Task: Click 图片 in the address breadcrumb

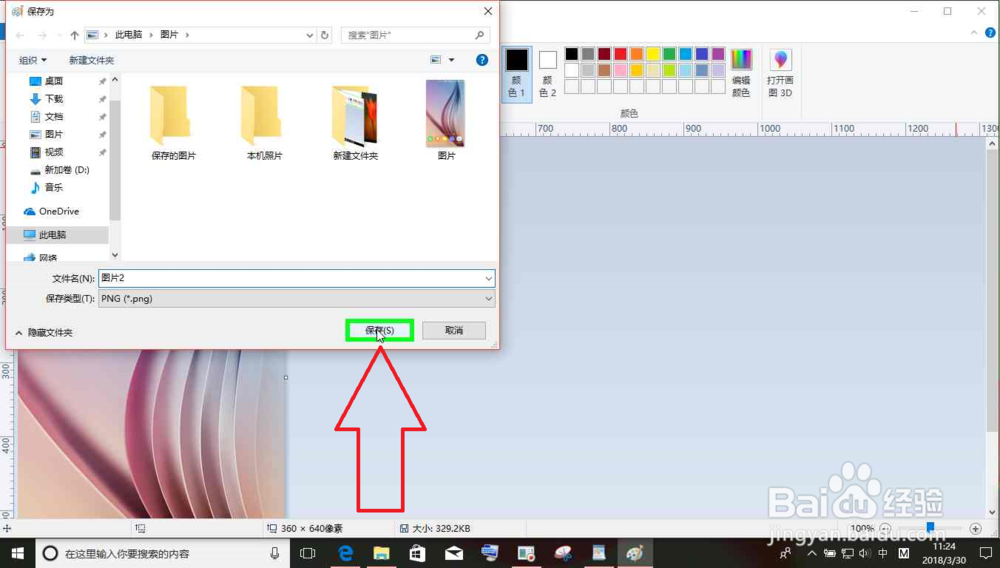Action: [x=169, y=35]
